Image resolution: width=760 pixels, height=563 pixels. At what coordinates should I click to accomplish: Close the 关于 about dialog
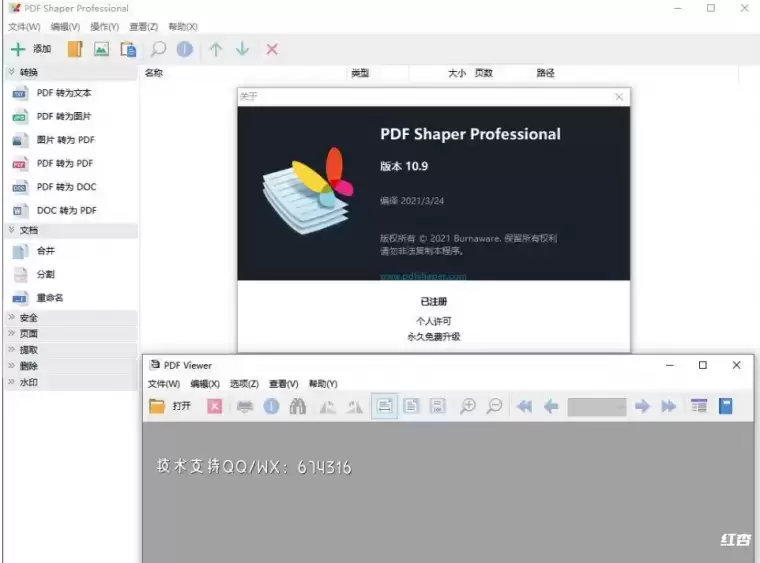click(x=619, y=96)
